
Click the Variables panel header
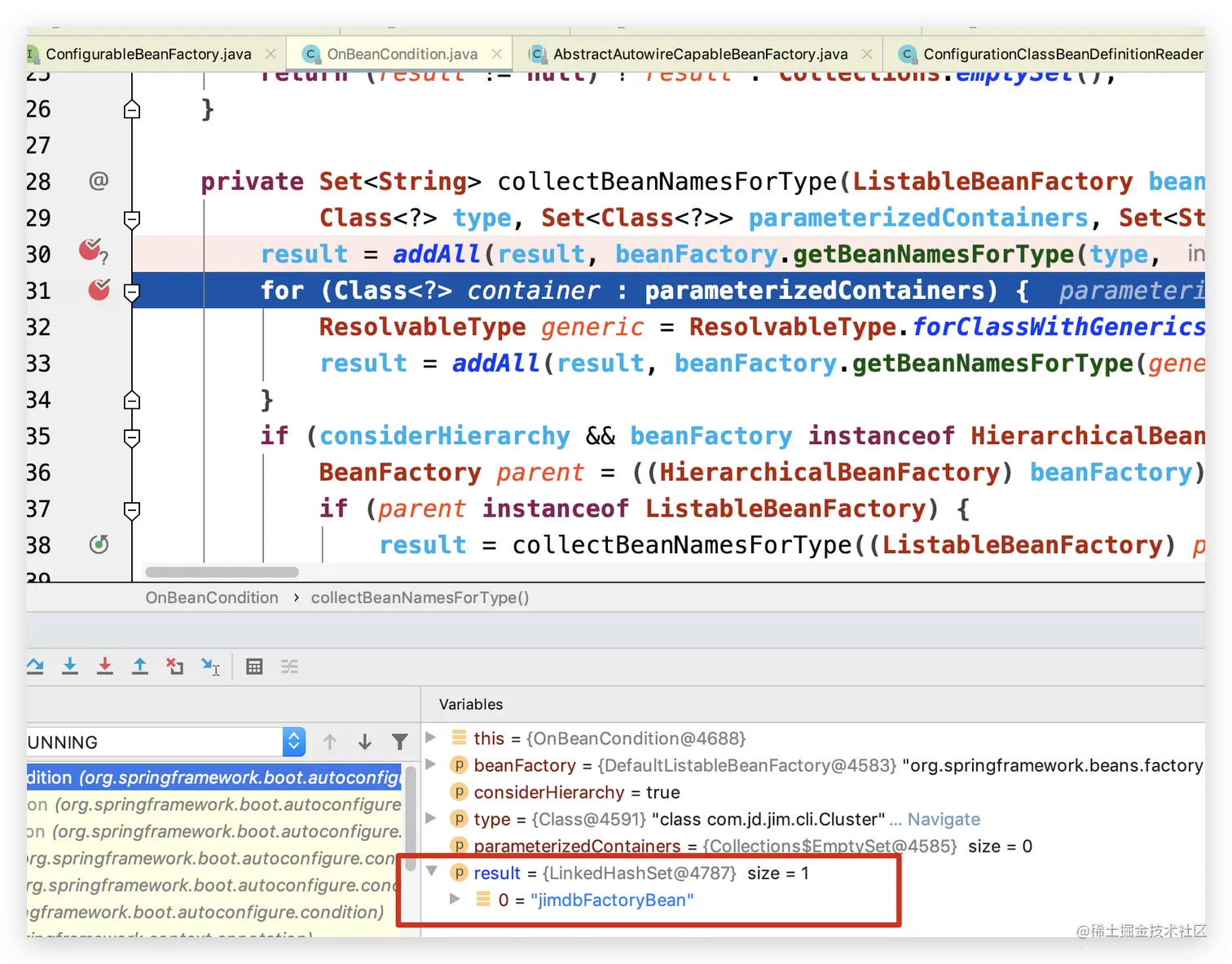[471, 704]
